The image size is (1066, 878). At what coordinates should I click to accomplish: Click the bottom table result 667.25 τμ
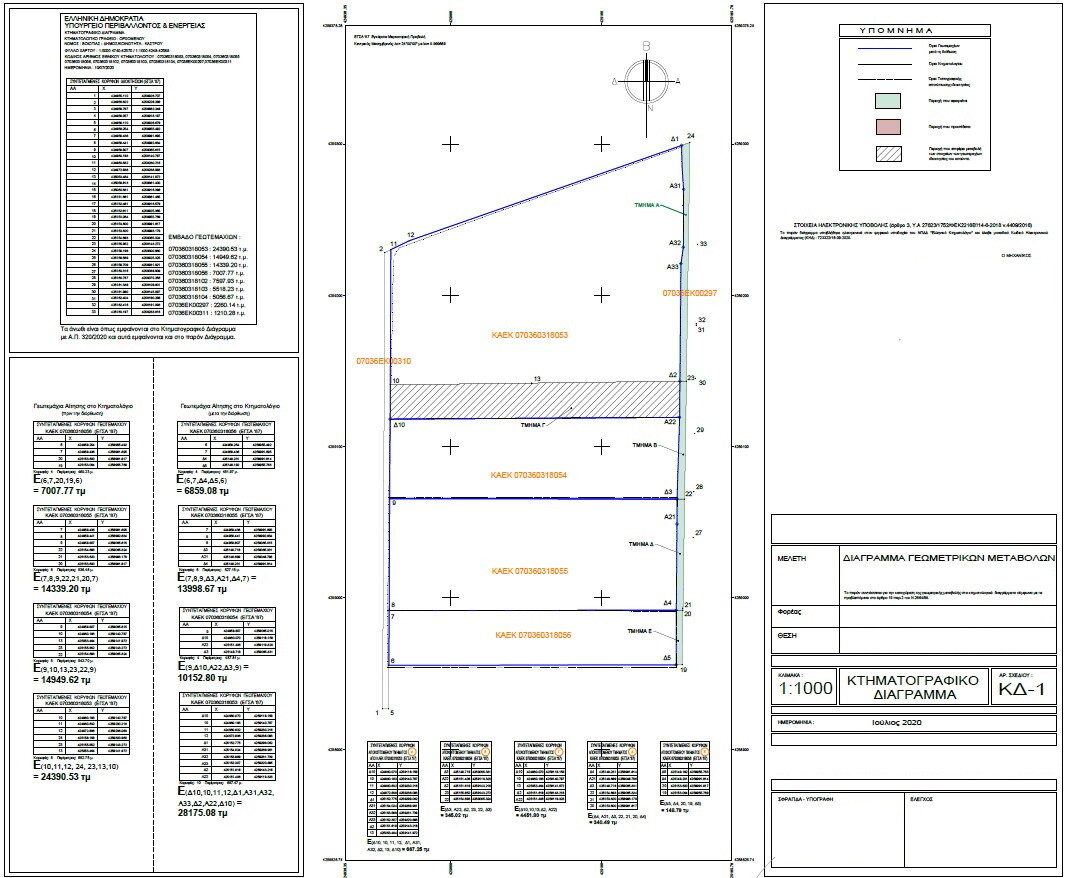click(415, 849)
